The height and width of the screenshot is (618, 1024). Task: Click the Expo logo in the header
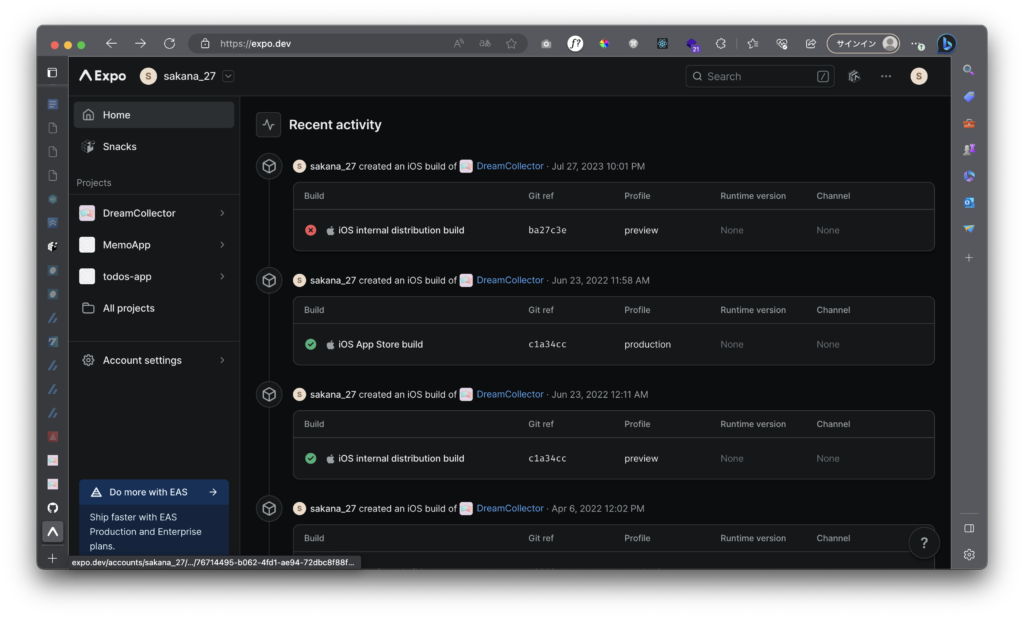(x=102, y=76)
